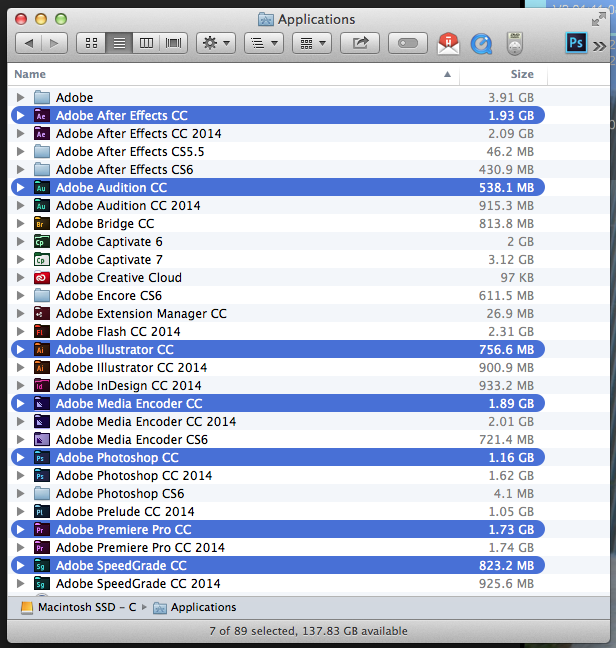Viewport: 616px width, 648px height.
Task: Go forward with the right arrow button
Action: click(54, 43)
